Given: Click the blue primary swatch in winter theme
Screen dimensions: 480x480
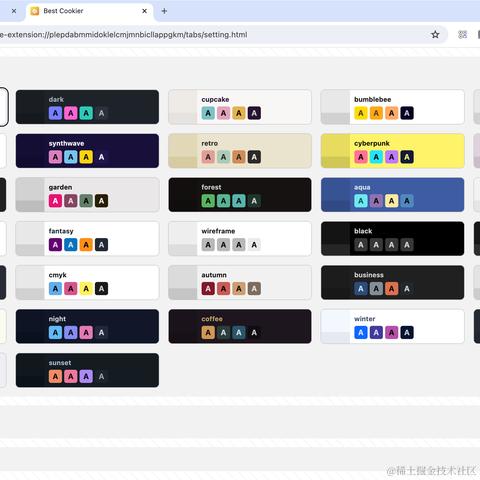Looking at the screenshot, I should tap(361, 333).
